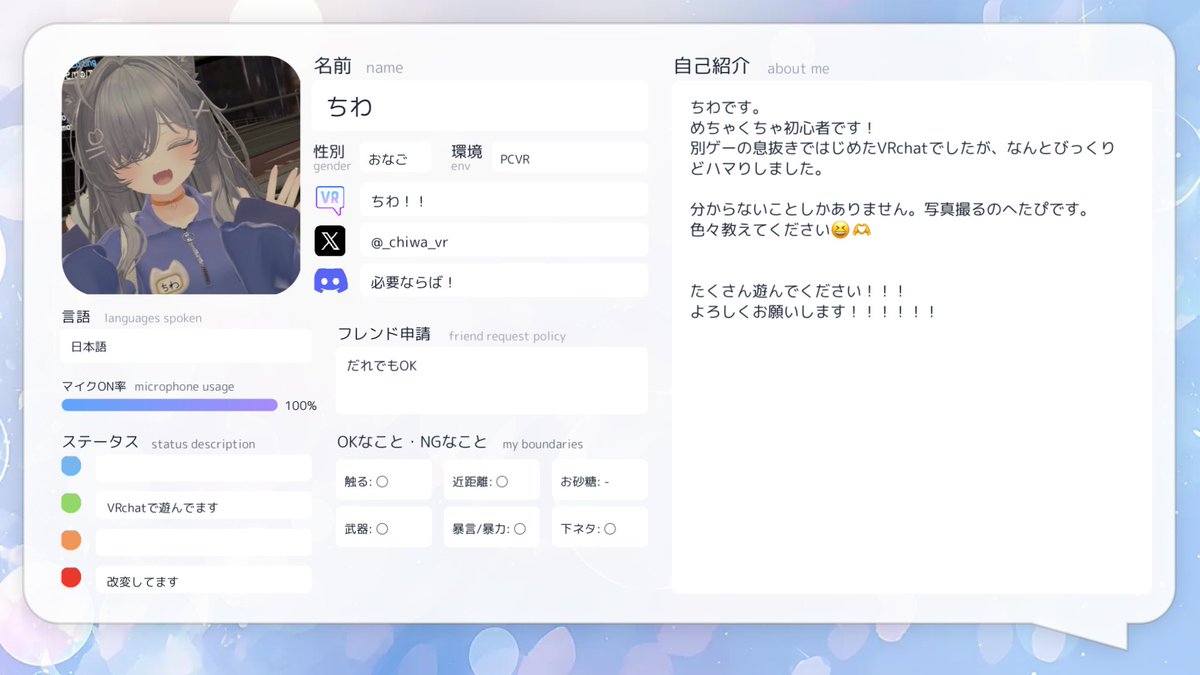Screen dimensions: 1200x675
Task: Click the VRChat name field ちわ！！
Action: pos(504,200)
